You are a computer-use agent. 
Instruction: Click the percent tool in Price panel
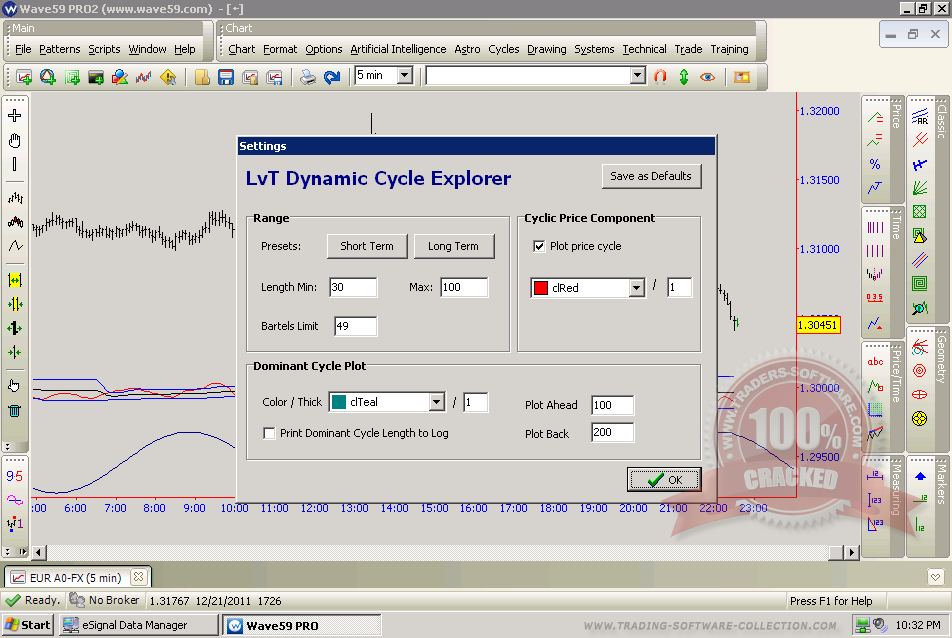tap(875, 164)
